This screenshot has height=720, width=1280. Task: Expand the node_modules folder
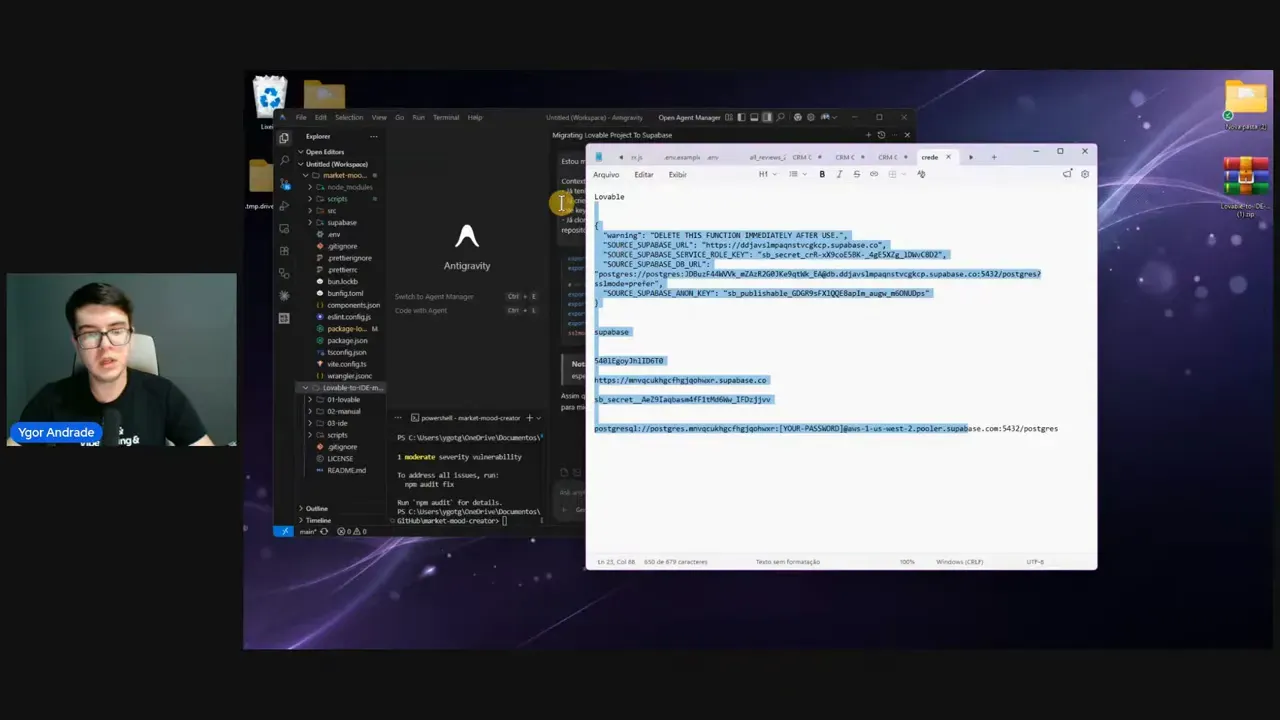[x=309, y=187]
